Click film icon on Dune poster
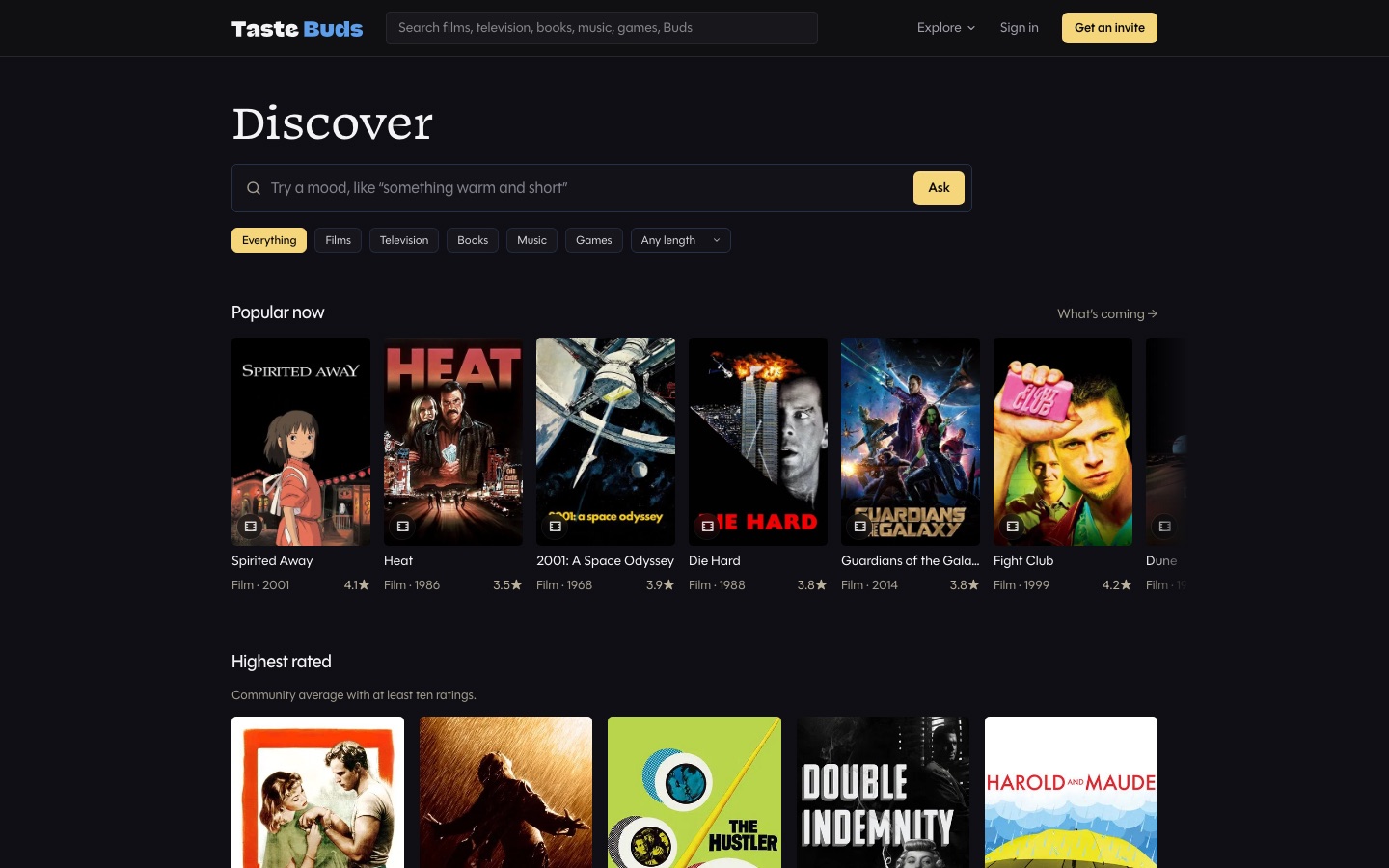 1165,527
